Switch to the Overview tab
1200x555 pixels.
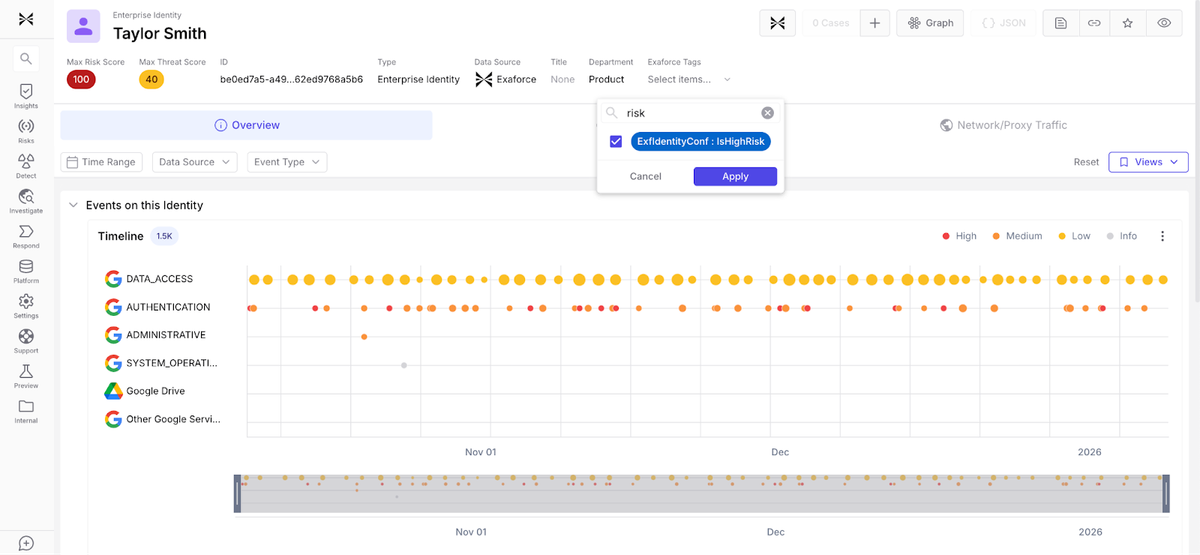pos(246,125)
